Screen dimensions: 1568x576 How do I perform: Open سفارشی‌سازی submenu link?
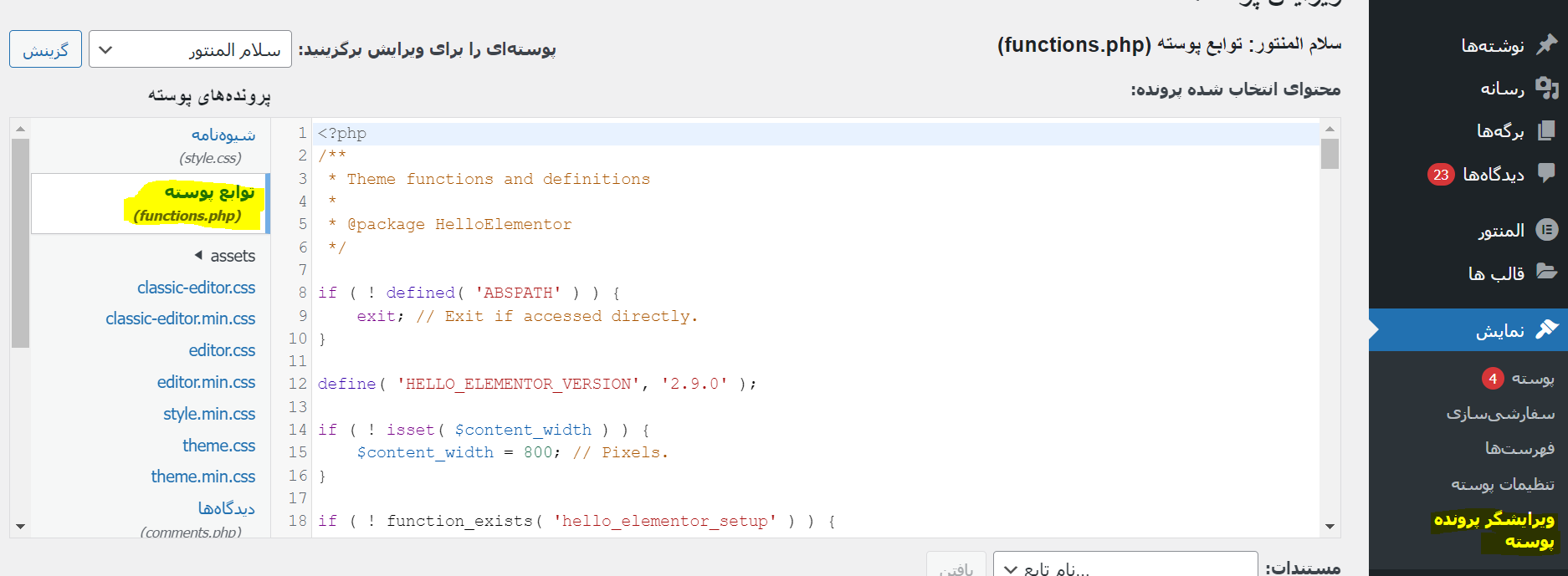click(x=1500, y=414)
